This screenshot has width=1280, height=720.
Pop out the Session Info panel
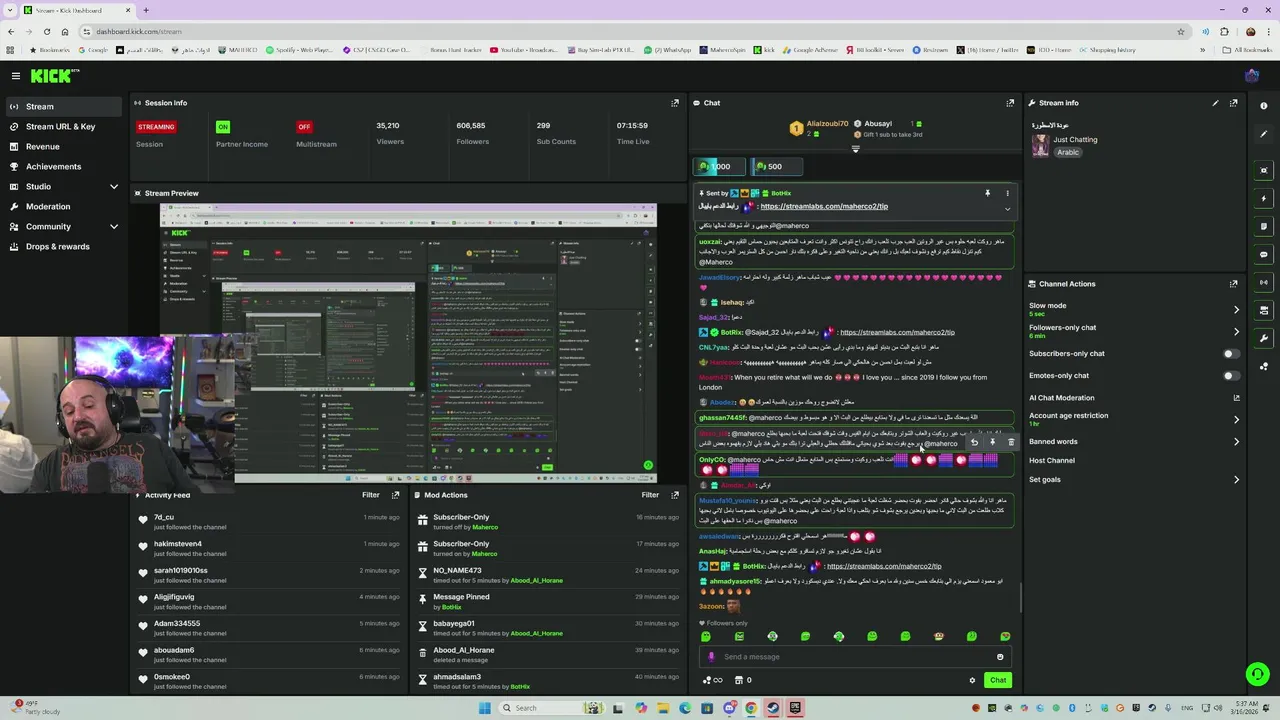675,103
